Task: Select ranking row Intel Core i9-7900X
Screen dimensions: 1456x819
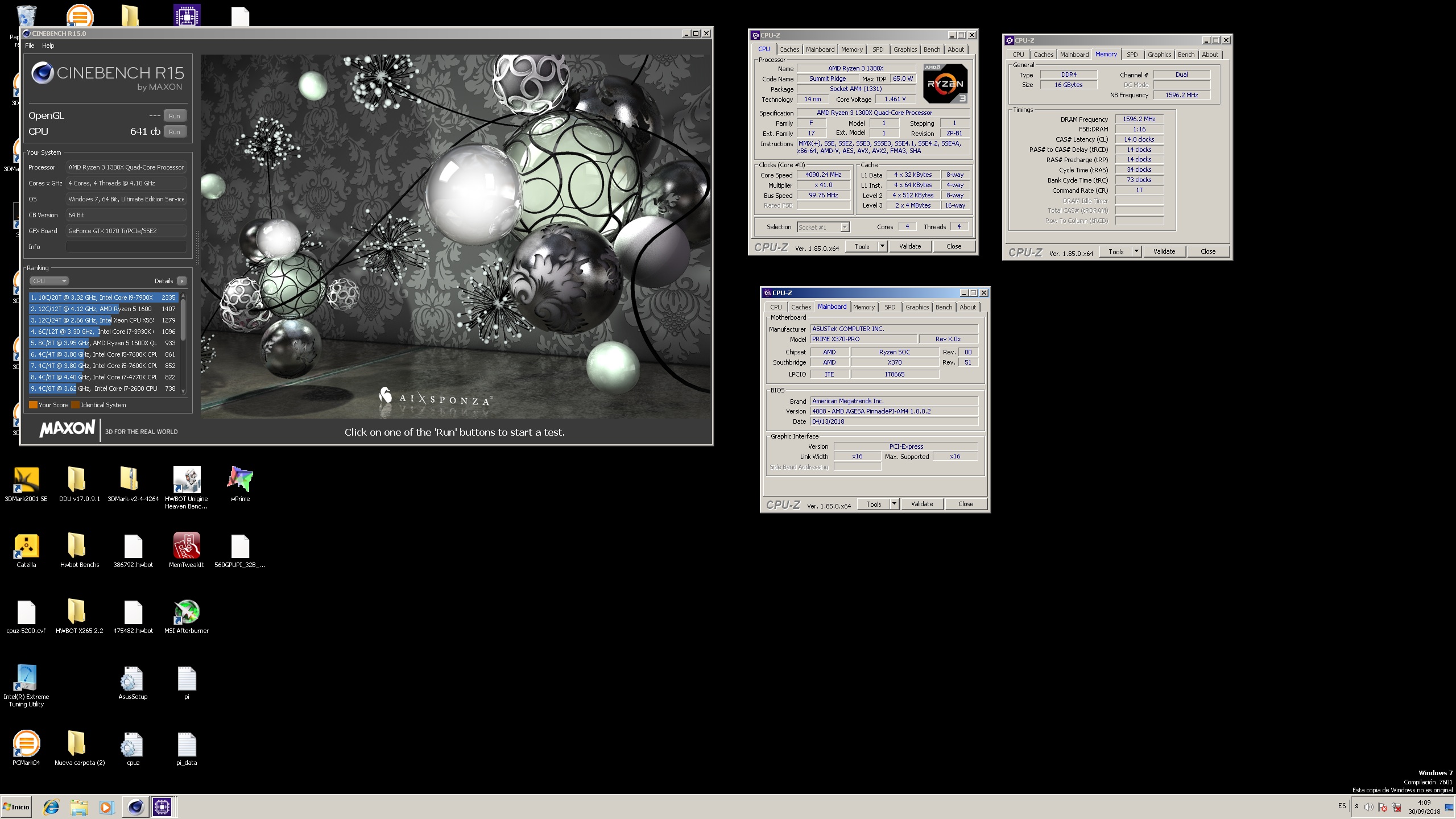Action: tap(104, 297)
